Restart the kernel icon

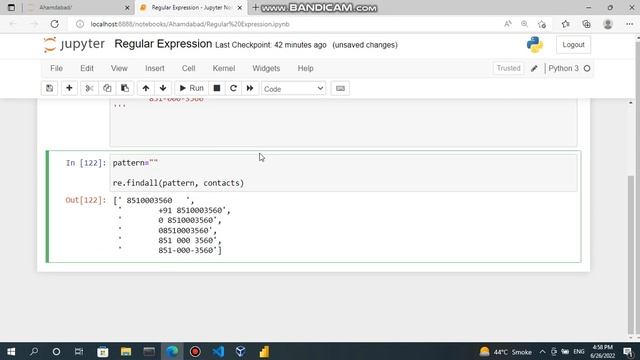click(x=233, y=88)
